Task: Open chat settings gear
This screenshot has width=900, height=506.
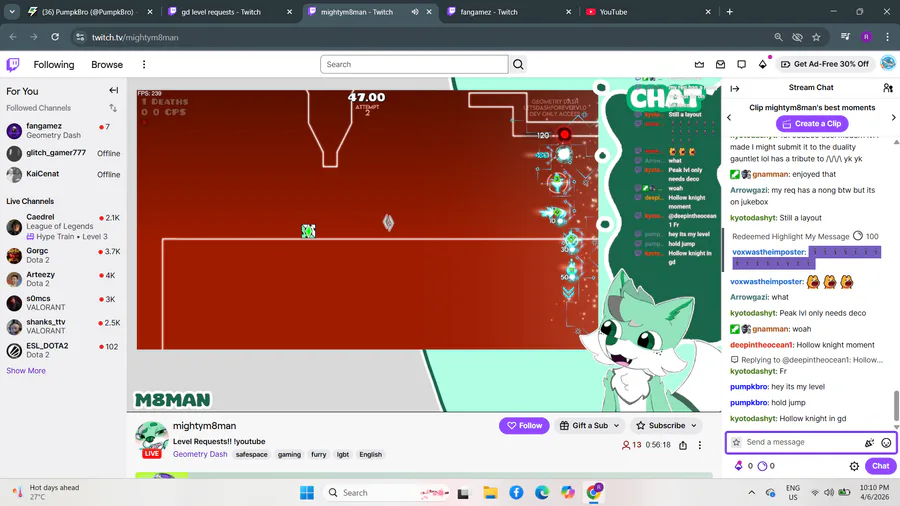Action: pos(854,466)
